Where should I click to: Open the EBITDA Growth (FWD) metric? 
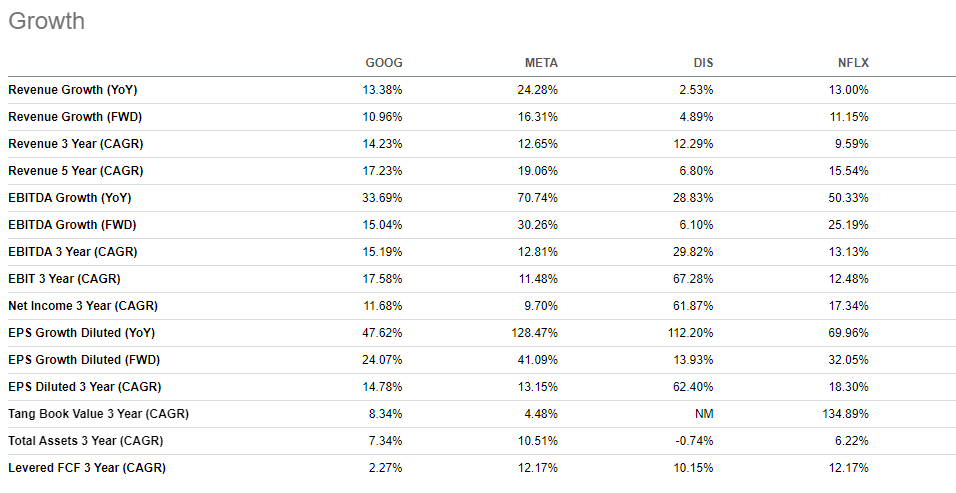point(72,225)
